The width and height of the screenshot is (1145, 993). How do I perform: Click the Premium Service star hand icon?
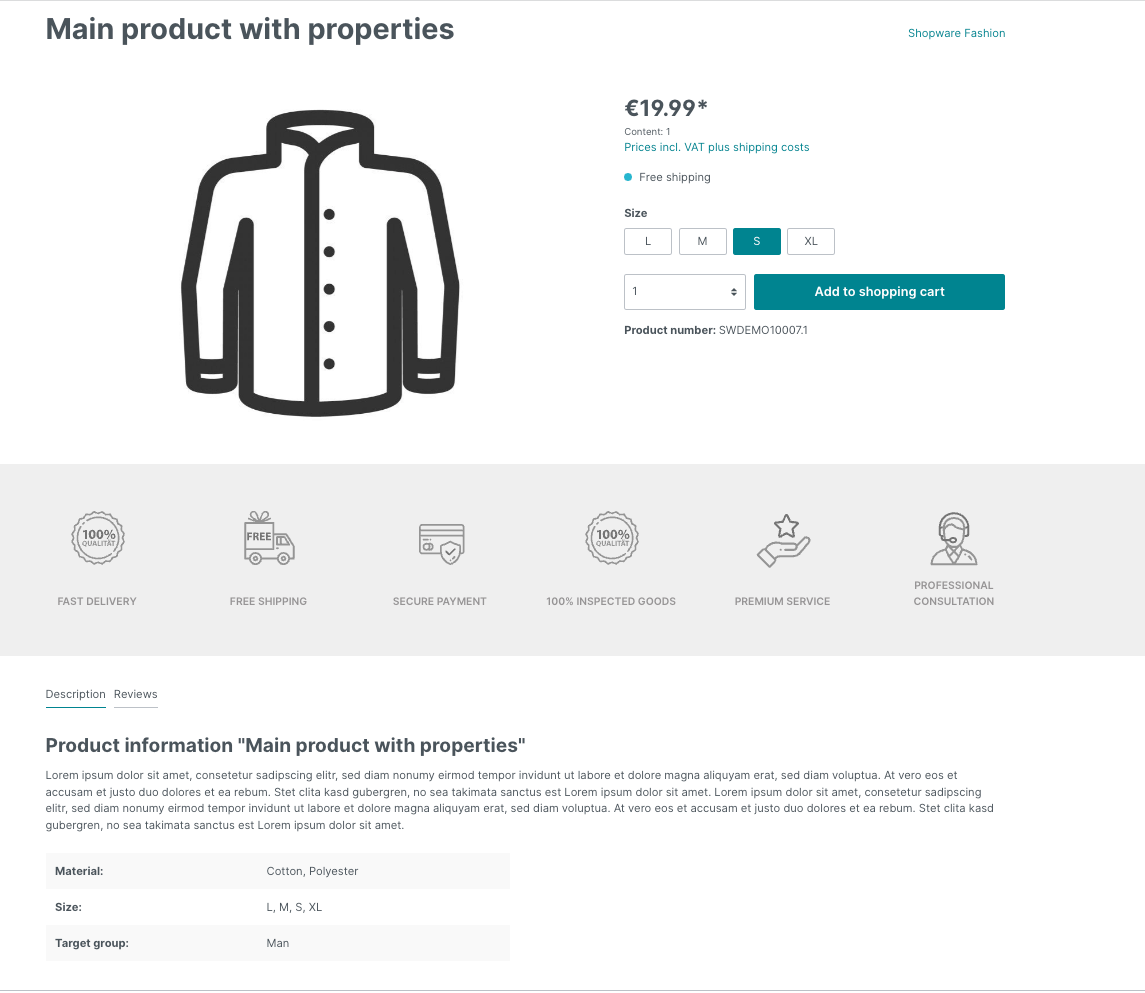tap(784, 540)
